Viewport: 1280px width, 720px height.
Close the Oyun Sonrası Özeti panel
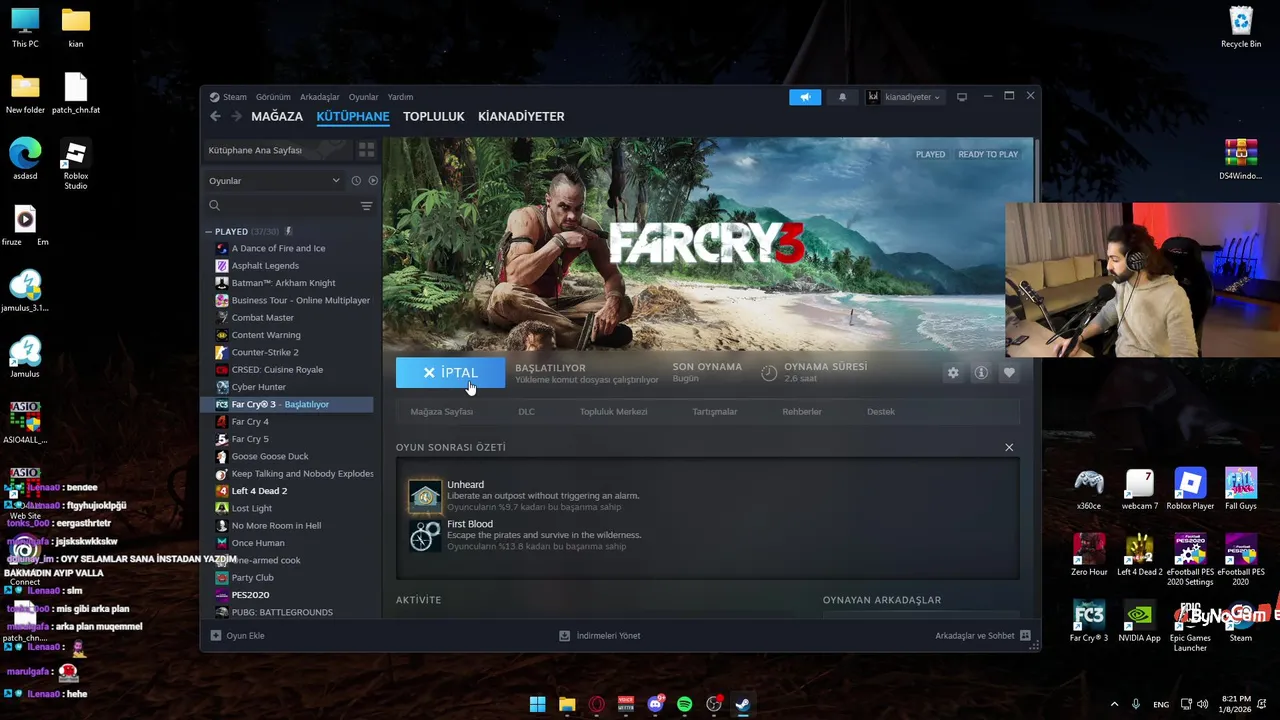(1009, 447)
